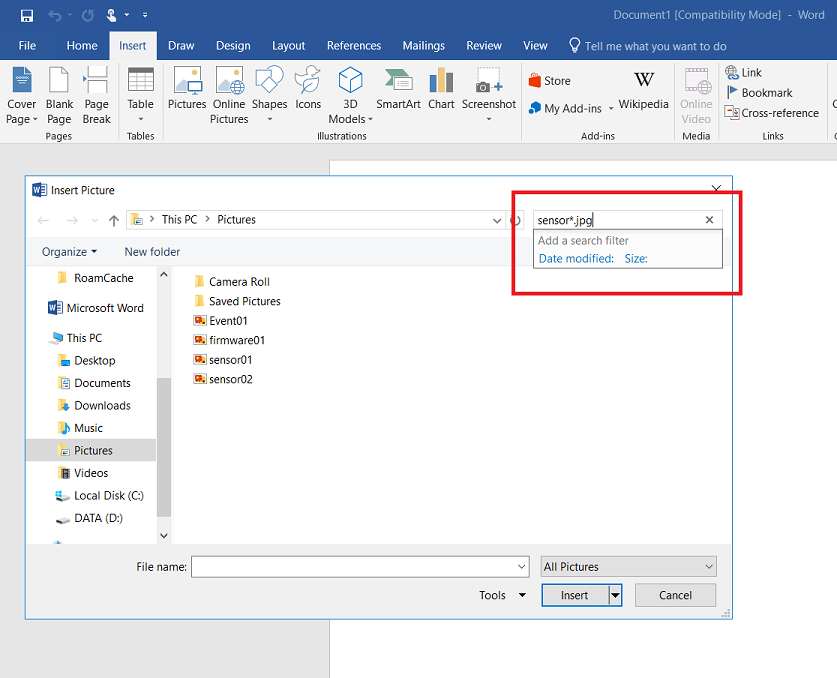Add the Date modified search filter
This screenshot has width=837, height=678.
(x=576, y=259)
